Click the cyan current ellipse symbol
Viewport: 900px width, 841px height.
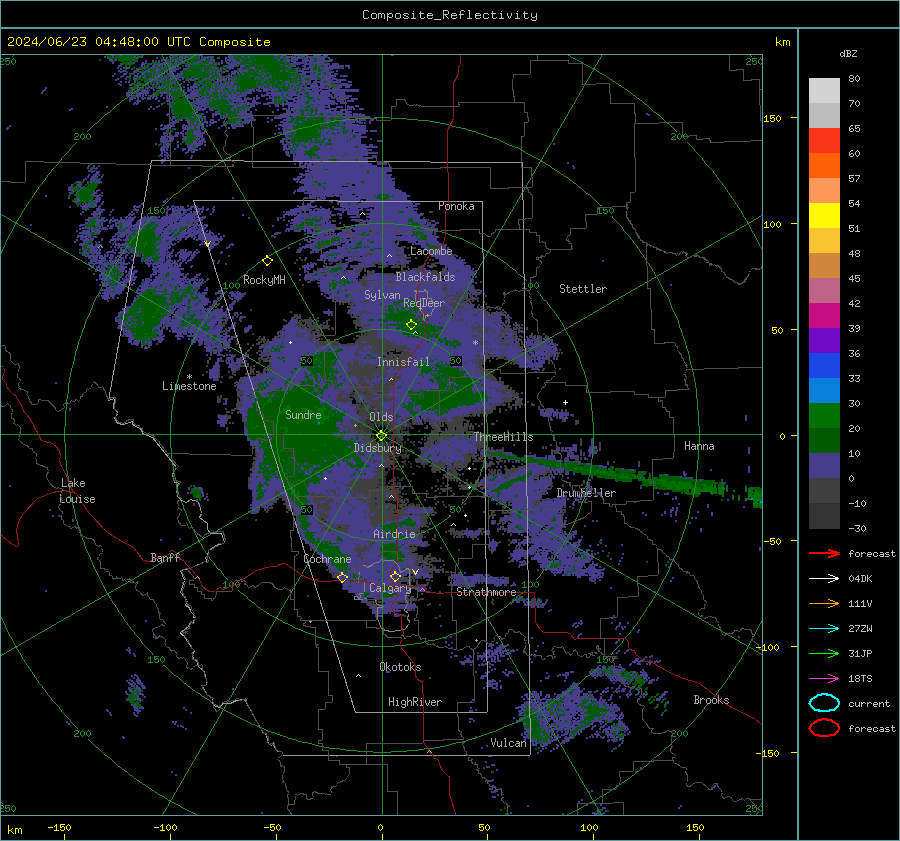click(x=824, y=703)
